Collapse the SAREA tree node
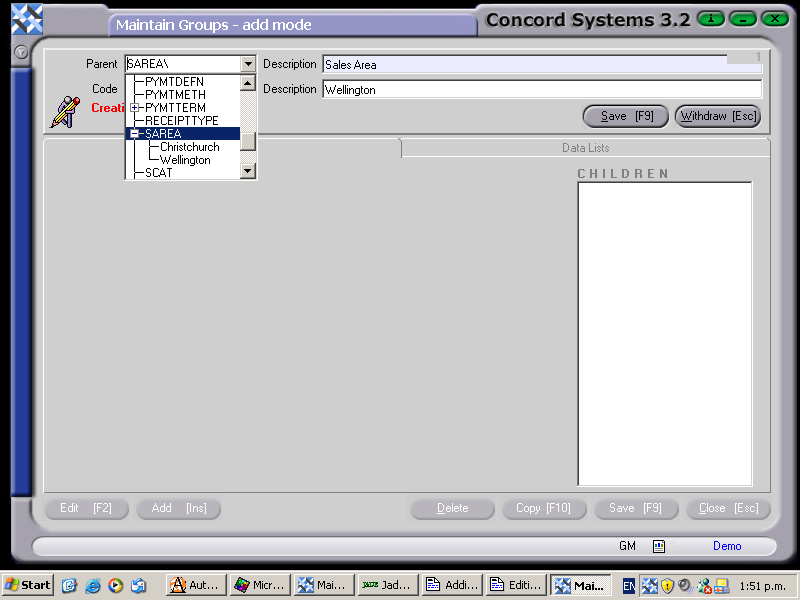The width and height of the screenshot is (800, 600). pyautogui.click(x=134, y=133)
